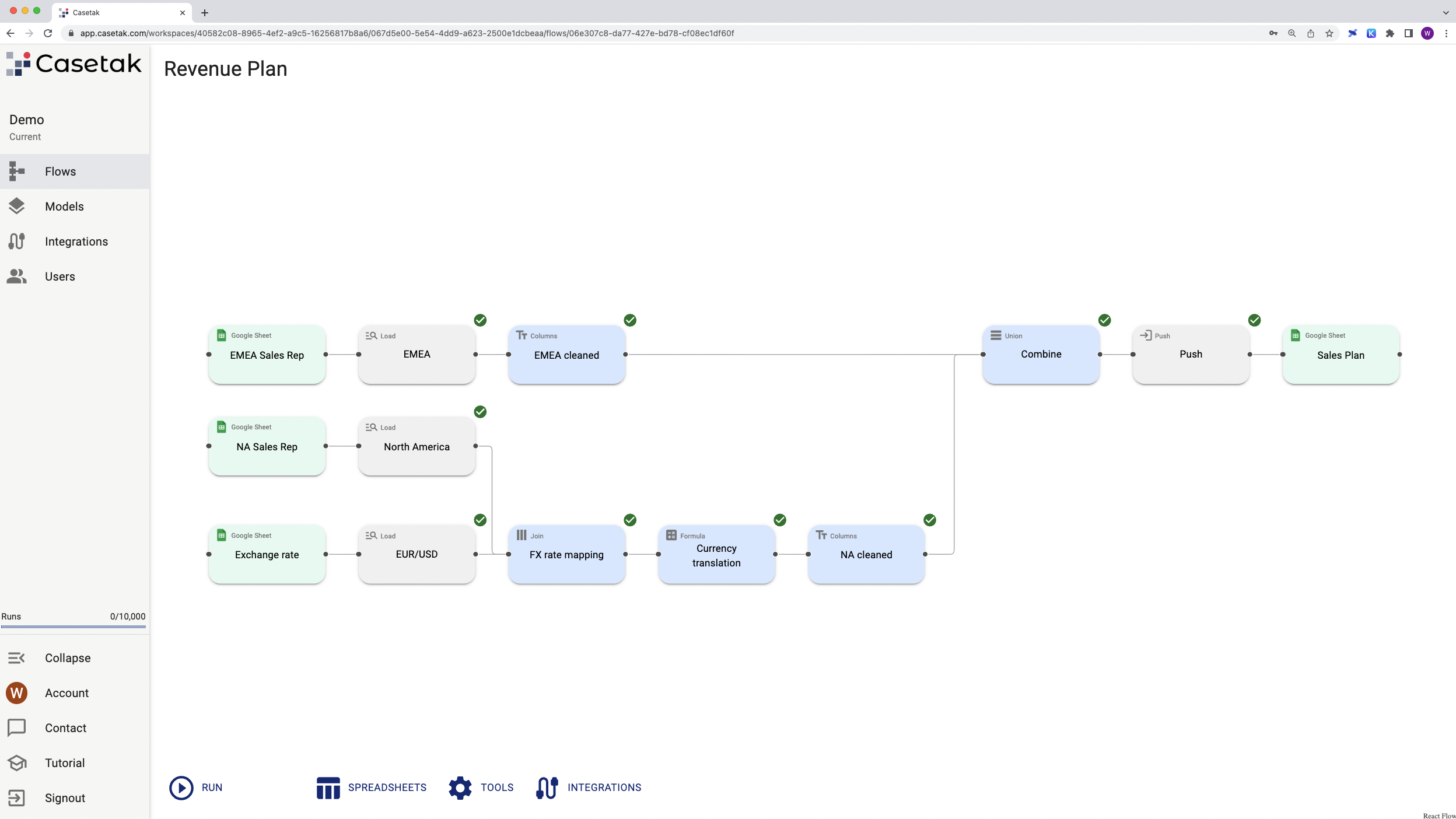Select the NA cleaned node

point(866,554)
